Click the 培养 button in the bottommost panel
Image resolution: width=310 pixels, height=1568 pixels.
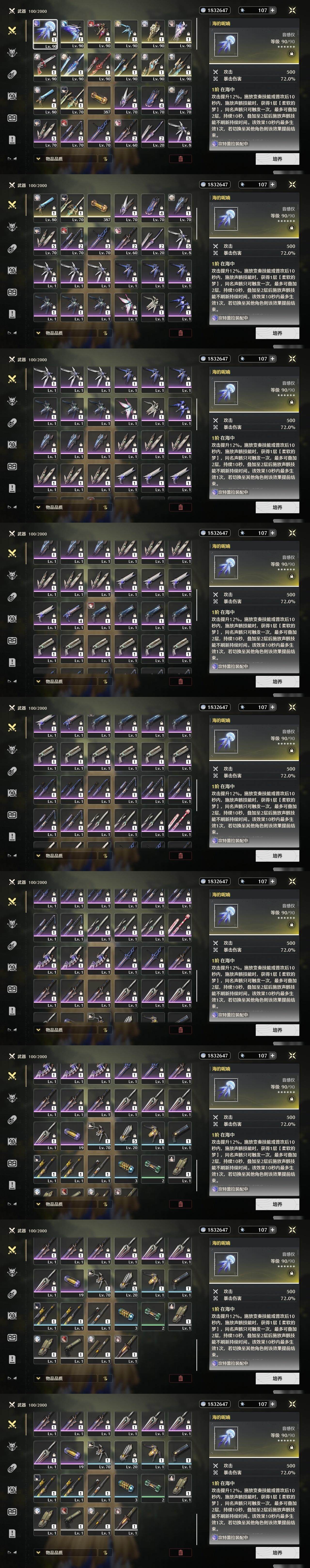(277, 1553)
